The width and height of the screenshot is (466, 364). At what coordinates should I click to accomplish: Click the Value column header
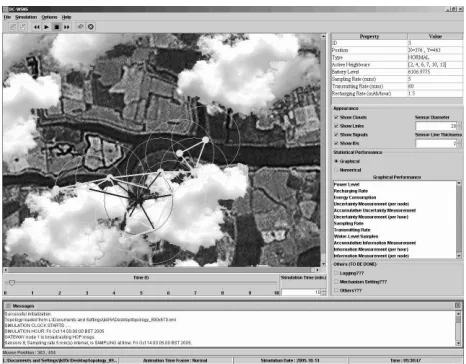pyautogui.click(x=435, y=36)
